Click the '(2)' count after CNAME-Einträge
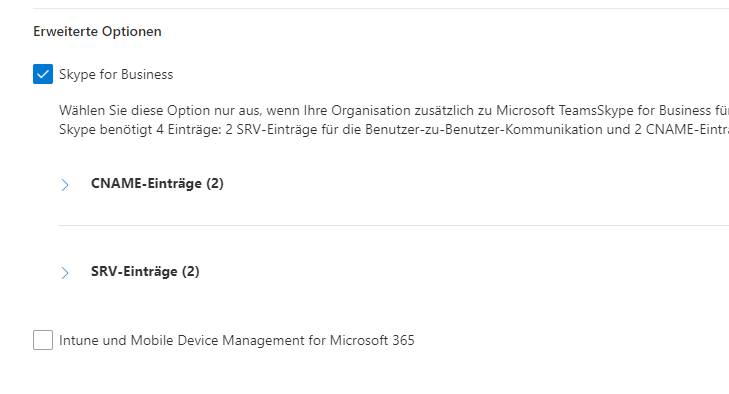The image size is (729, 394). 214,183
